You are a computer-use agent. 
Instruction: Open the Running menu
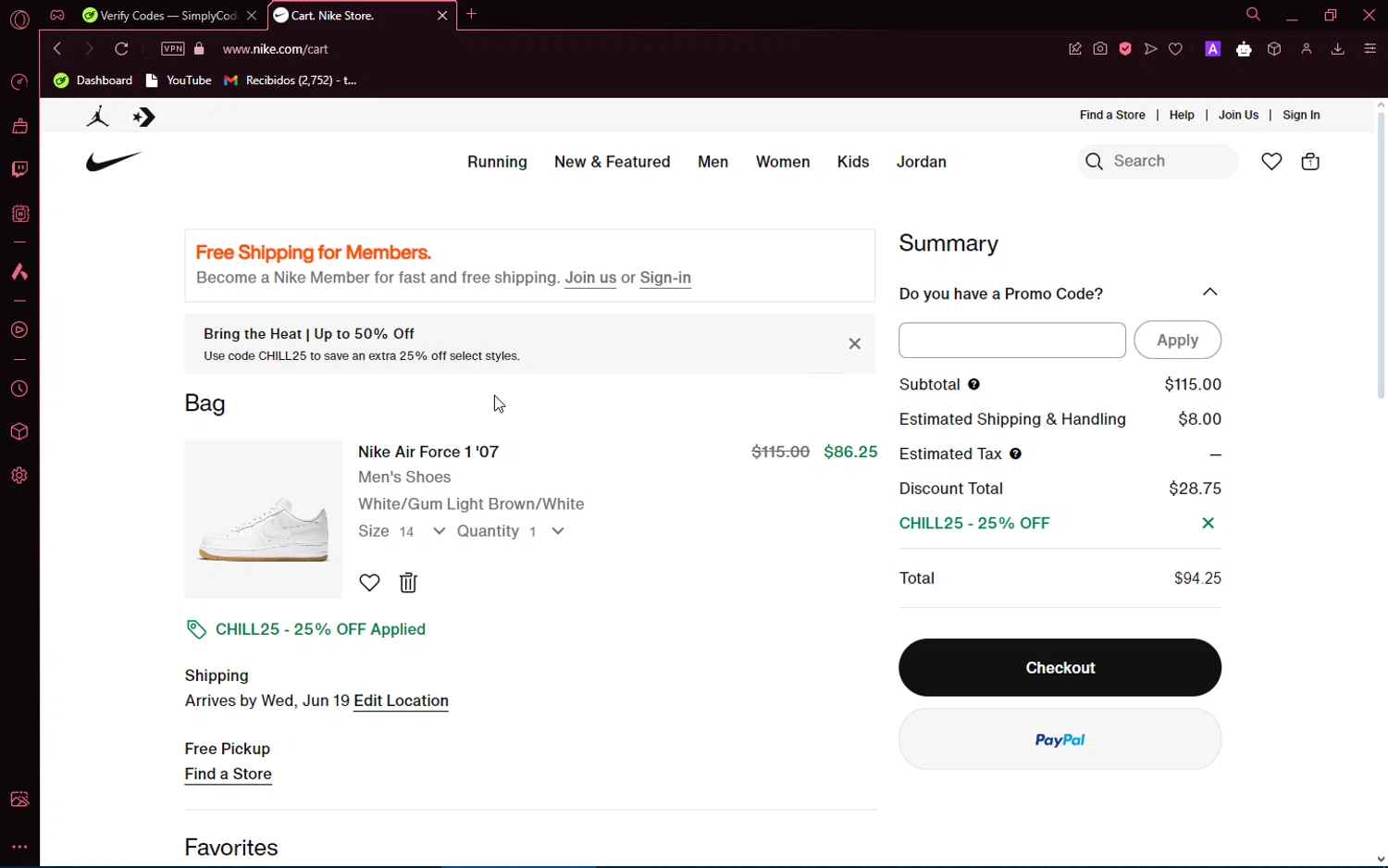pyautogui.click(x=497, y=162)
